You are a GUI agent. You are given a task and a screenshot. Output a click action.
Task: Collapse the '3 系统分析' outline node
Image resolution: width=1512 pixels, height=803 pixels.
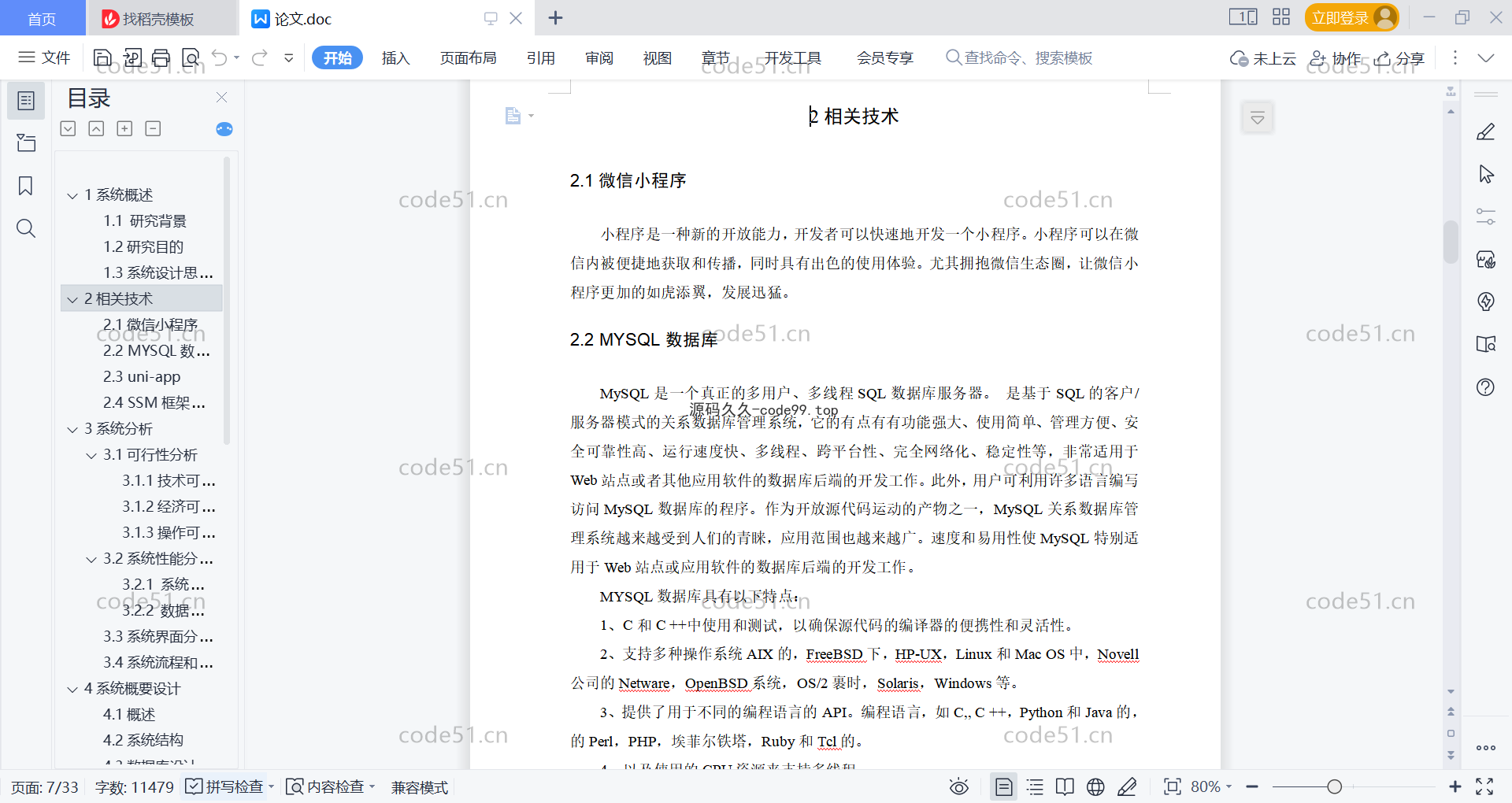[72, 429]
